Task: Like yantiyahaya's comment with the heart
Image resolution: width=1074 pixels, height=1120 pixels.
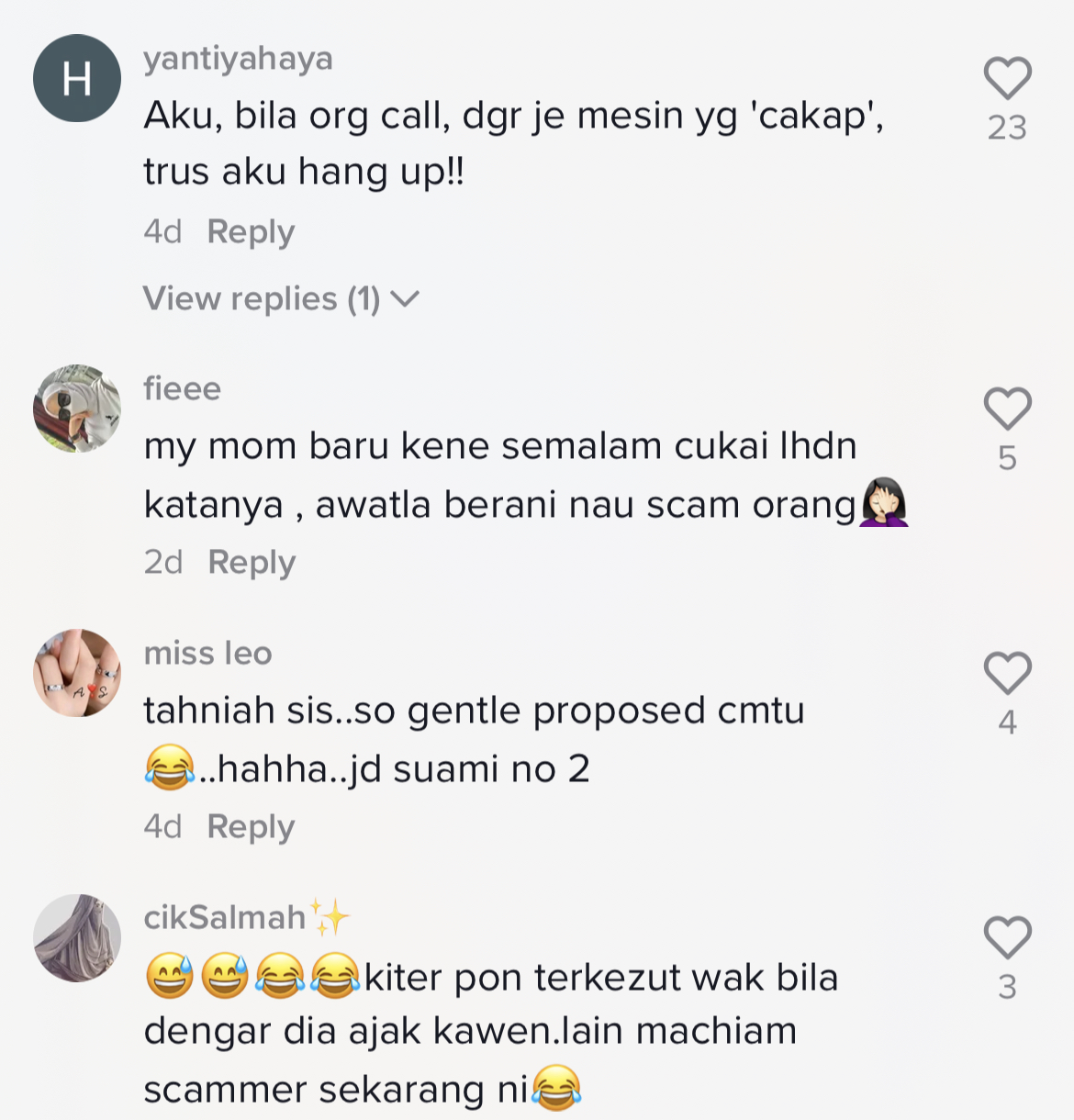Action: pyautogui.click(x=1008, y=78)
